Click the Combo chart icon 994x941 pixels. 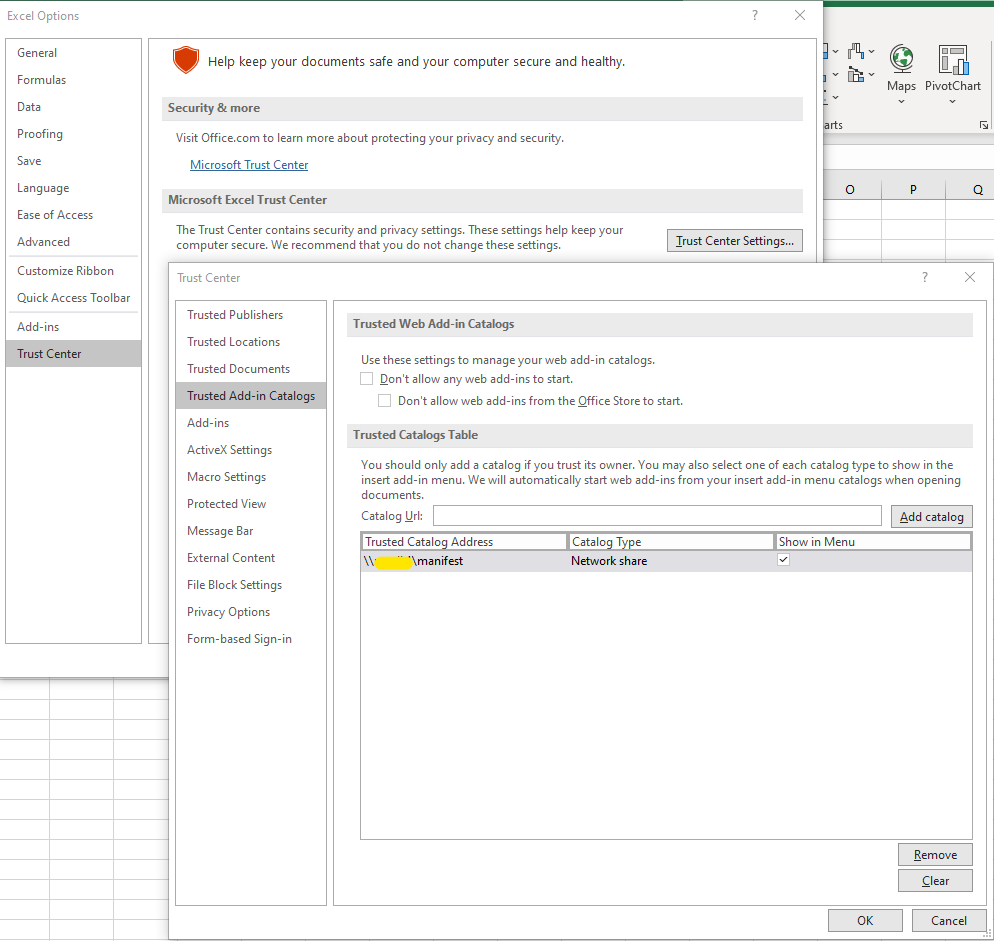[856, 75]
